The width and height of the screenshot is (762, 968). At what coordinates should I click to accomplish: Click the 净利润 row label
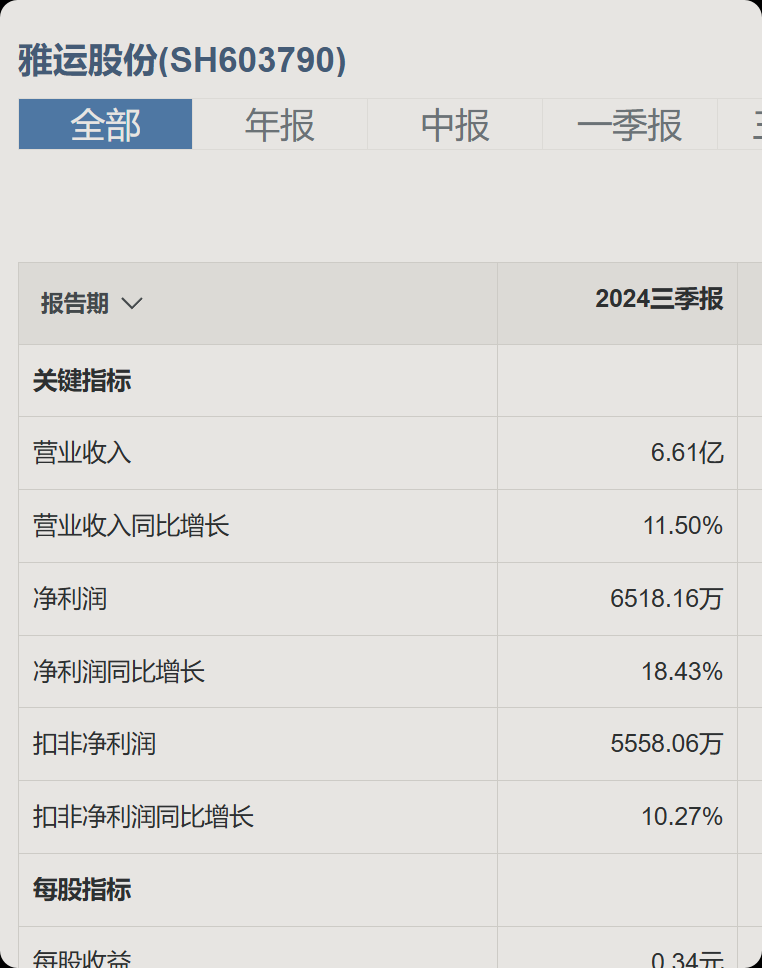pos(70,599)
